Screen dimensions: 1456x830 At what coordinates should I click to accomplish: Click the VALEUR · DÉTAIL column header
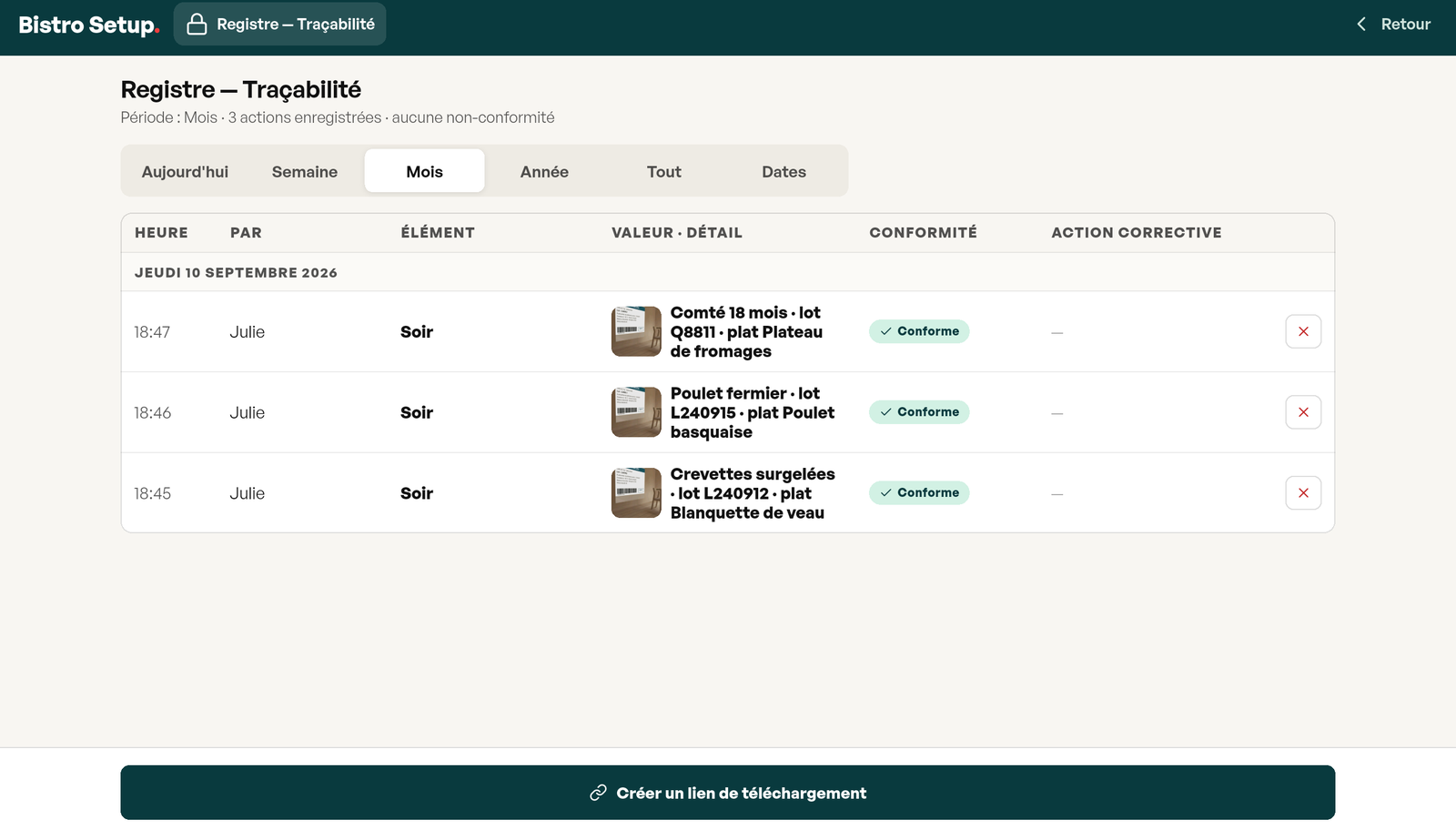point(677,233)
